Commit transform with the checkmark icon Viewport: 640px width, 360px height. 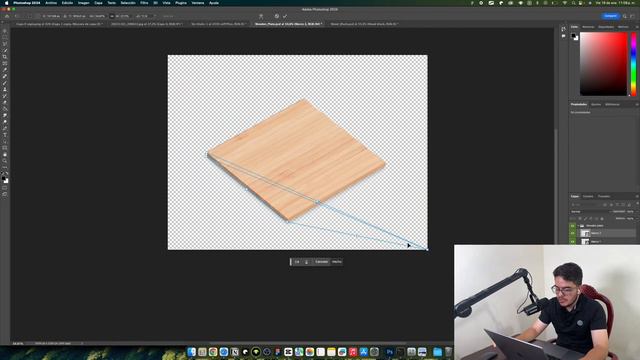pos(285,16)
